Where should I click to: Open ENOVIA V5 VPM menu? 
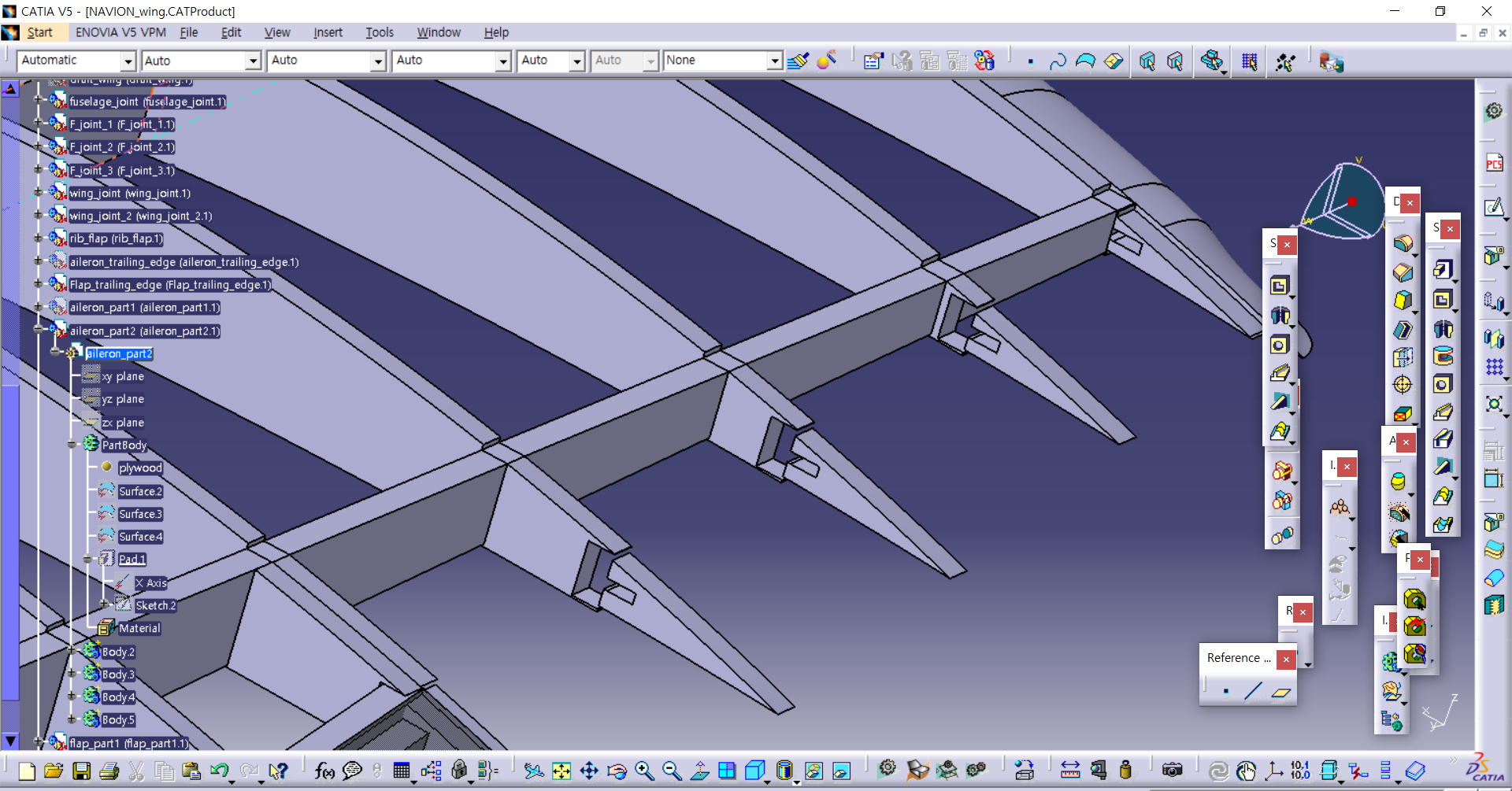pos(120,32)
